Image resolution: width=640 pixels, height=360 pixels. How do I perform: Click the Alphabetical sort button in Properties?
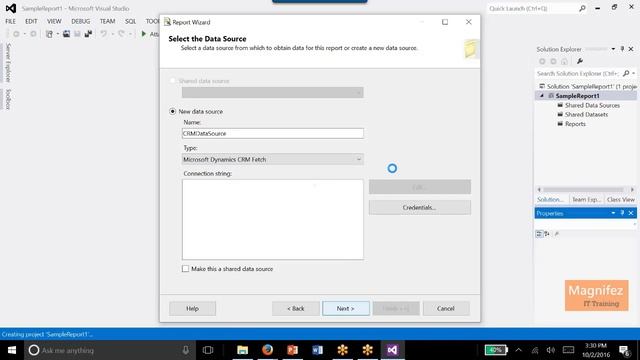(x=547, y=234)
